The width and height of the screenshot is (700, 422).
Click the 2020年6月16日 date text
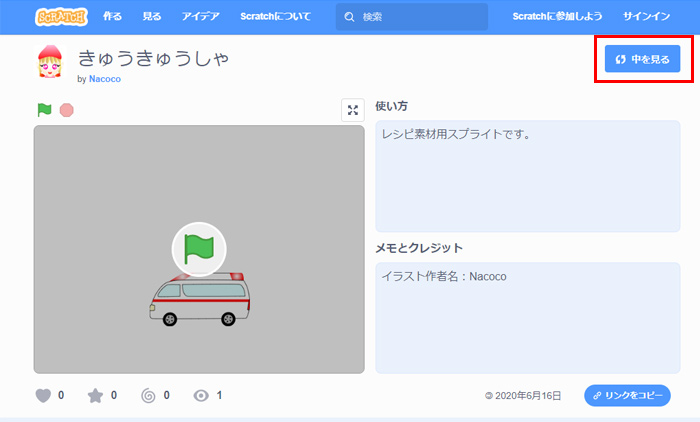tap(528, 396)
